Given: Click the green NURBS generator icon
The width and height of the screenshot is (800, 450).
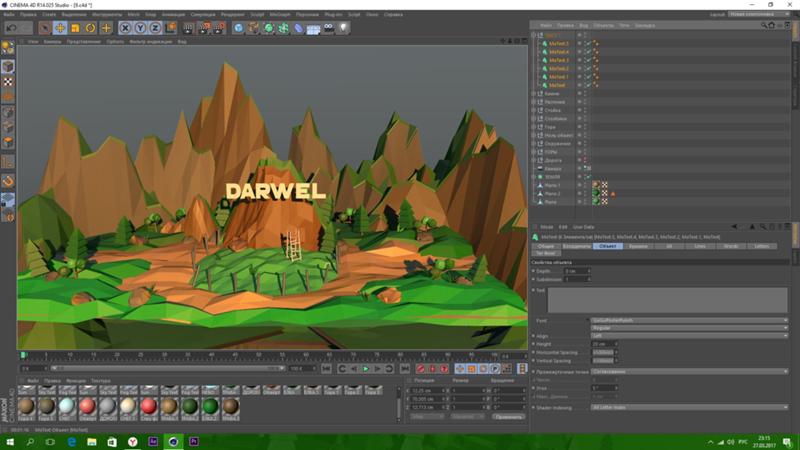Looking at the screenshot, I should [x=268, y=28].
